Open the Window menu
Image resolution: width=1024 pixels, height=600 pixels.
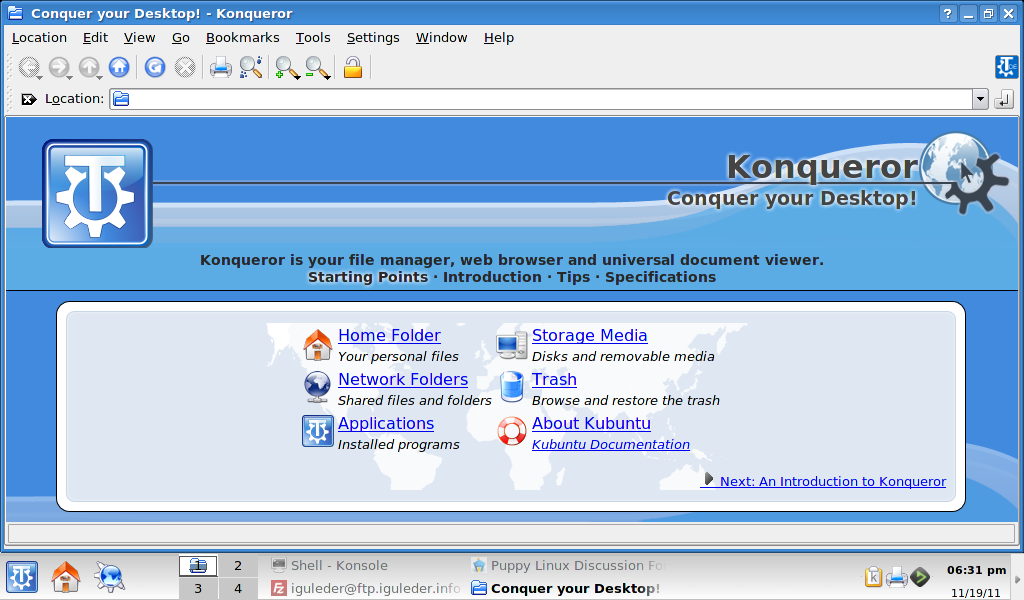[441, 38]
